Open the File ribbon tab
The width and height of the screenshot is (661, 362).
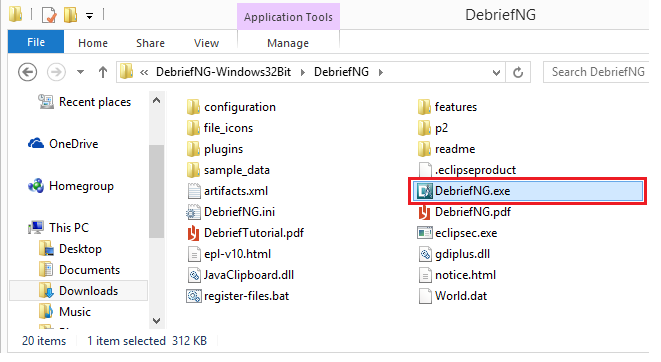point(36,42)
